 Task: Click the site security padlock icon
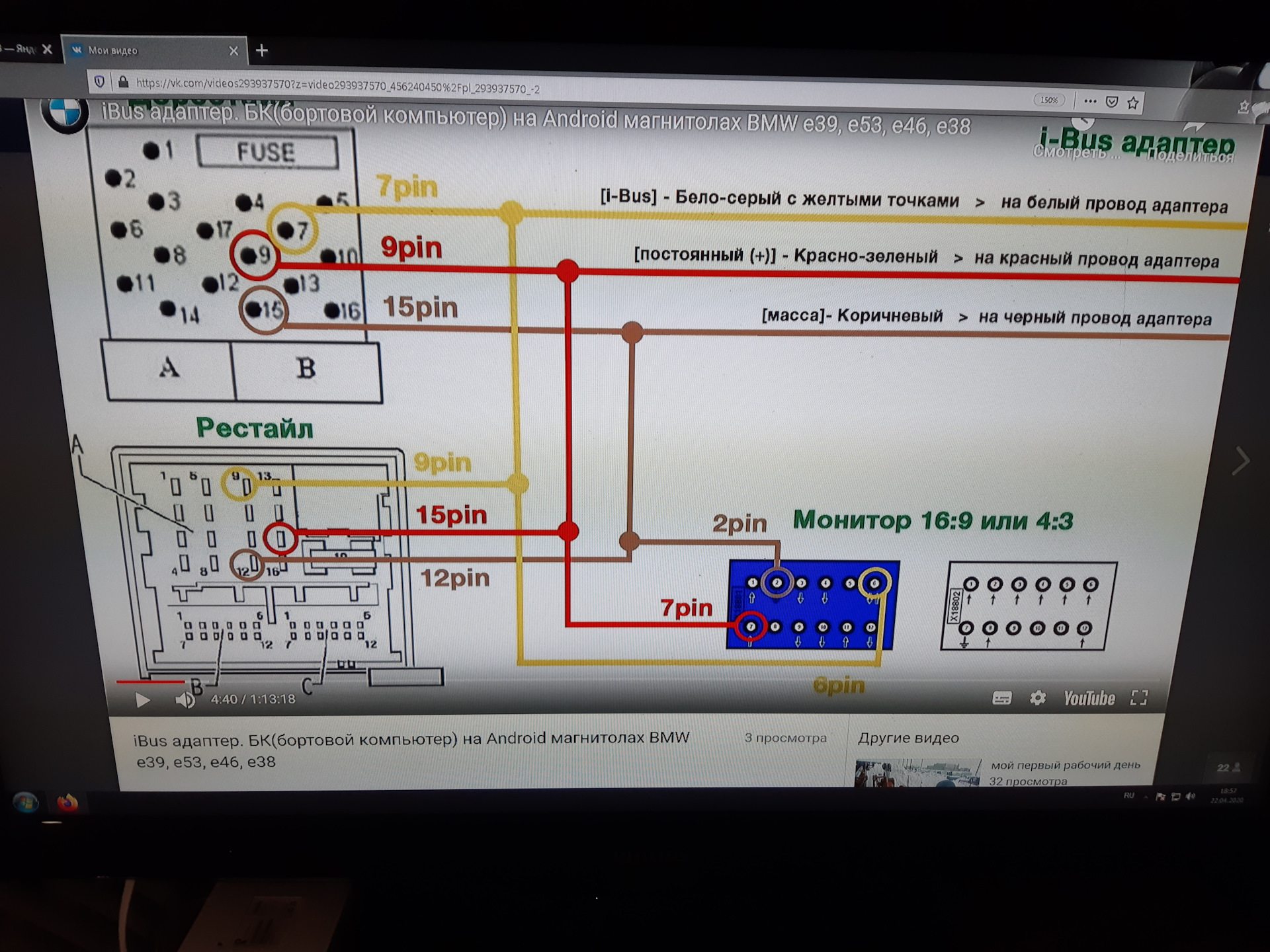pos(123,82)
